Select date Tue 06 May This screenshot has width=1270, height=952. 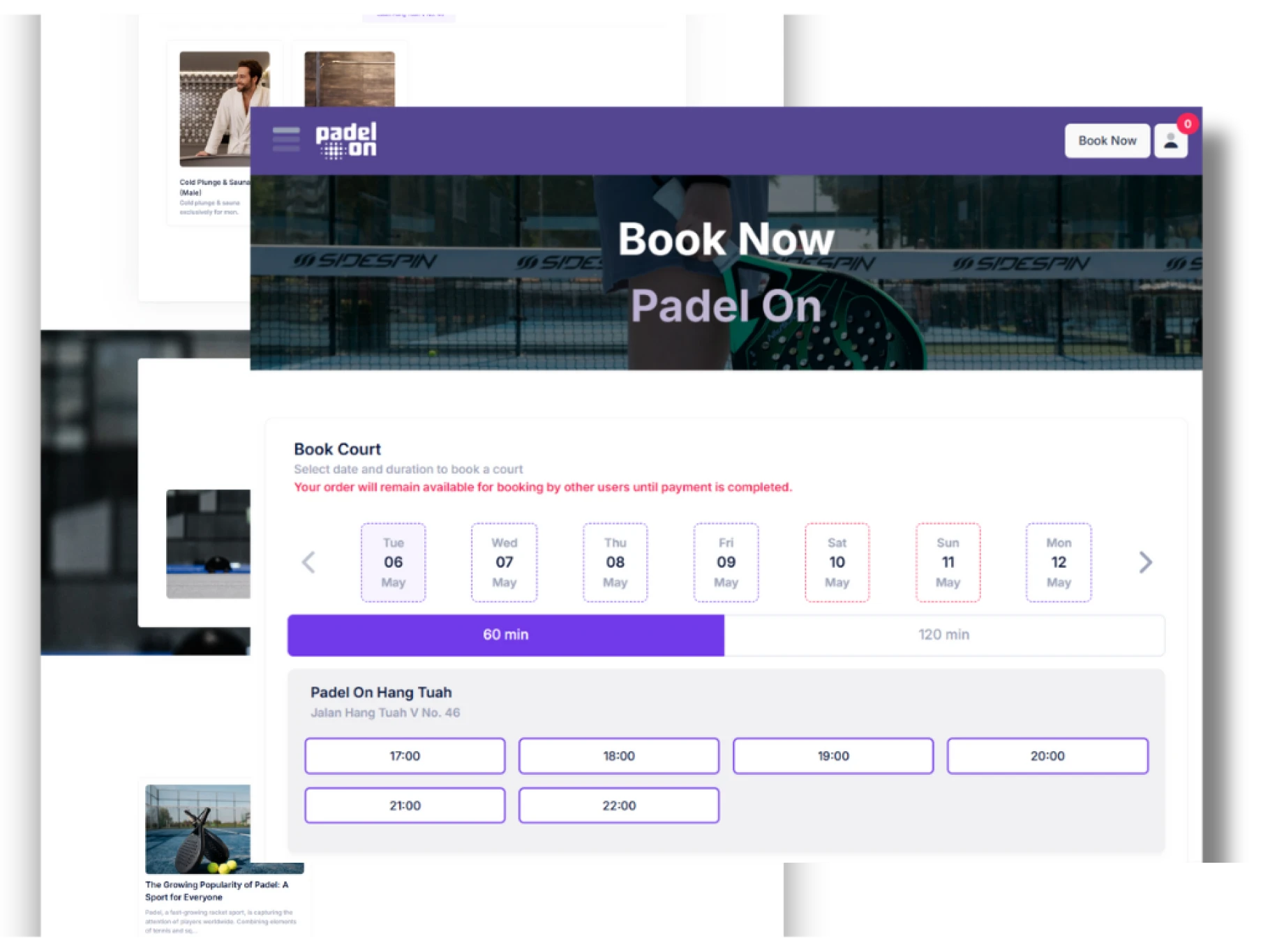coord(394,562)
